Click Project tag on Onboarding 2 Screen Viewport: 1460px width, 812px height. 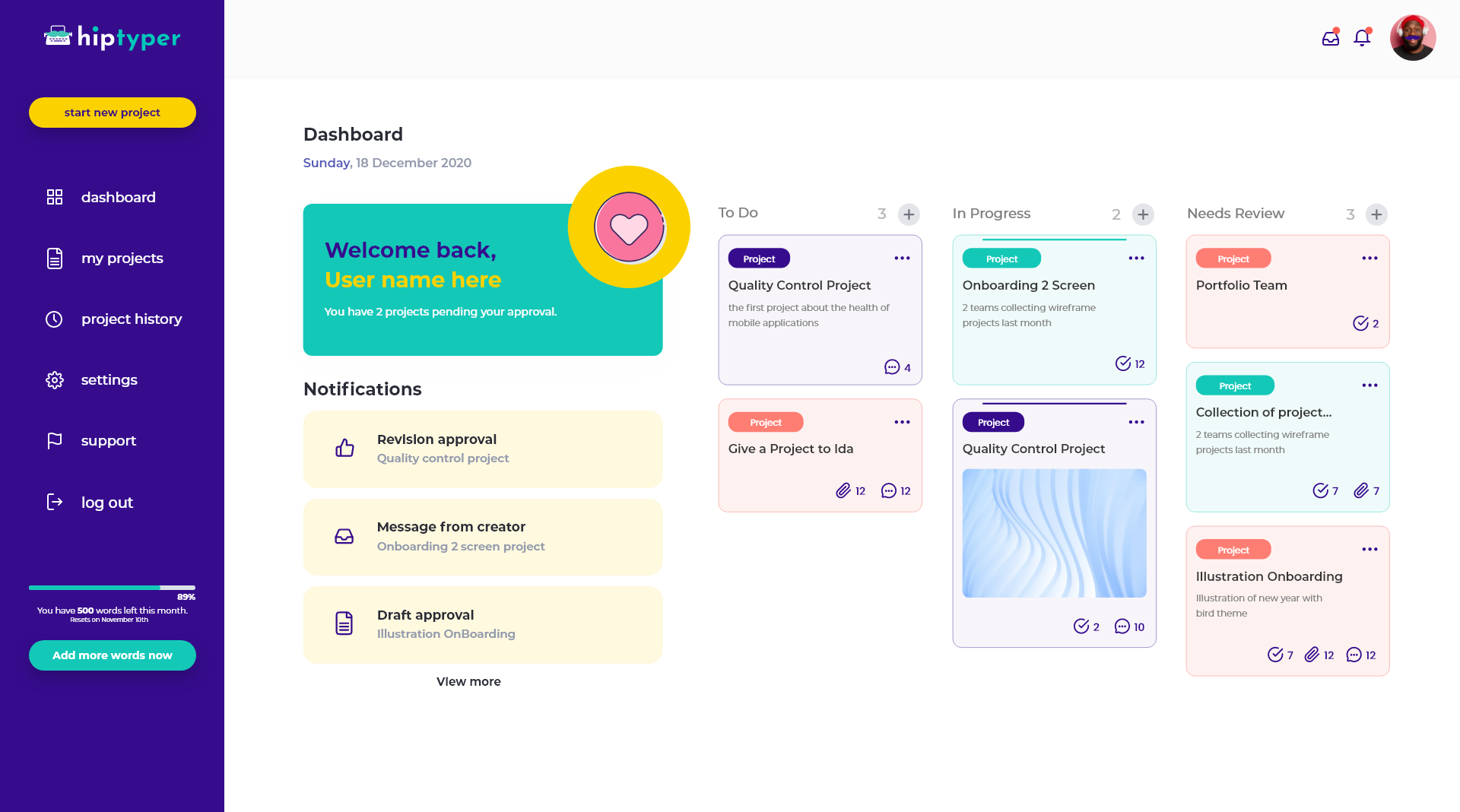pos(1001,259)
